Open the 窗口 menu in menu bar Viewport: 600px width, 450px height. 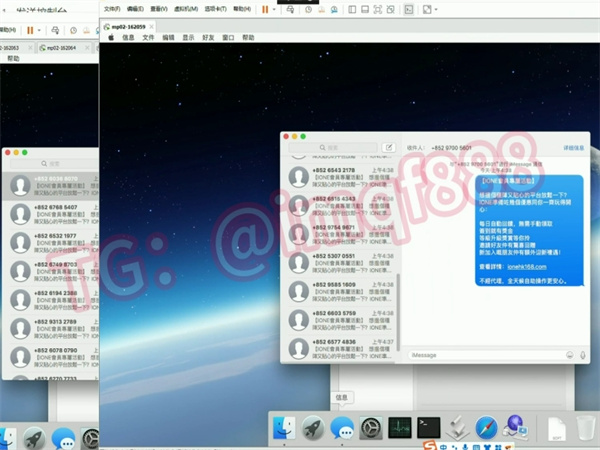(x=228, y=37)
